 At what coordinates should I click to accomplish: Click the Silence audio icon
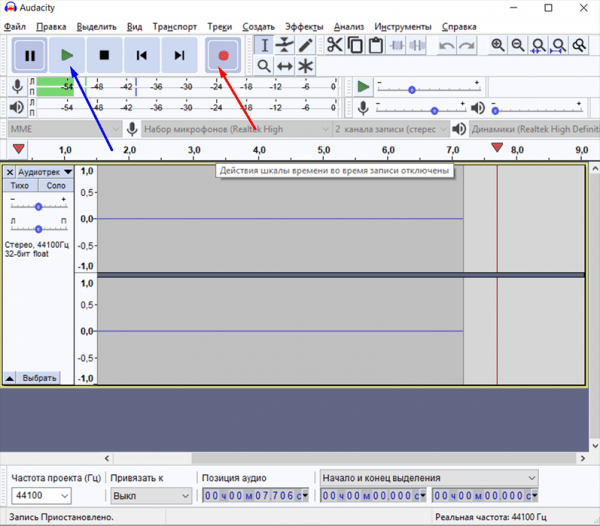pos(417,45)
